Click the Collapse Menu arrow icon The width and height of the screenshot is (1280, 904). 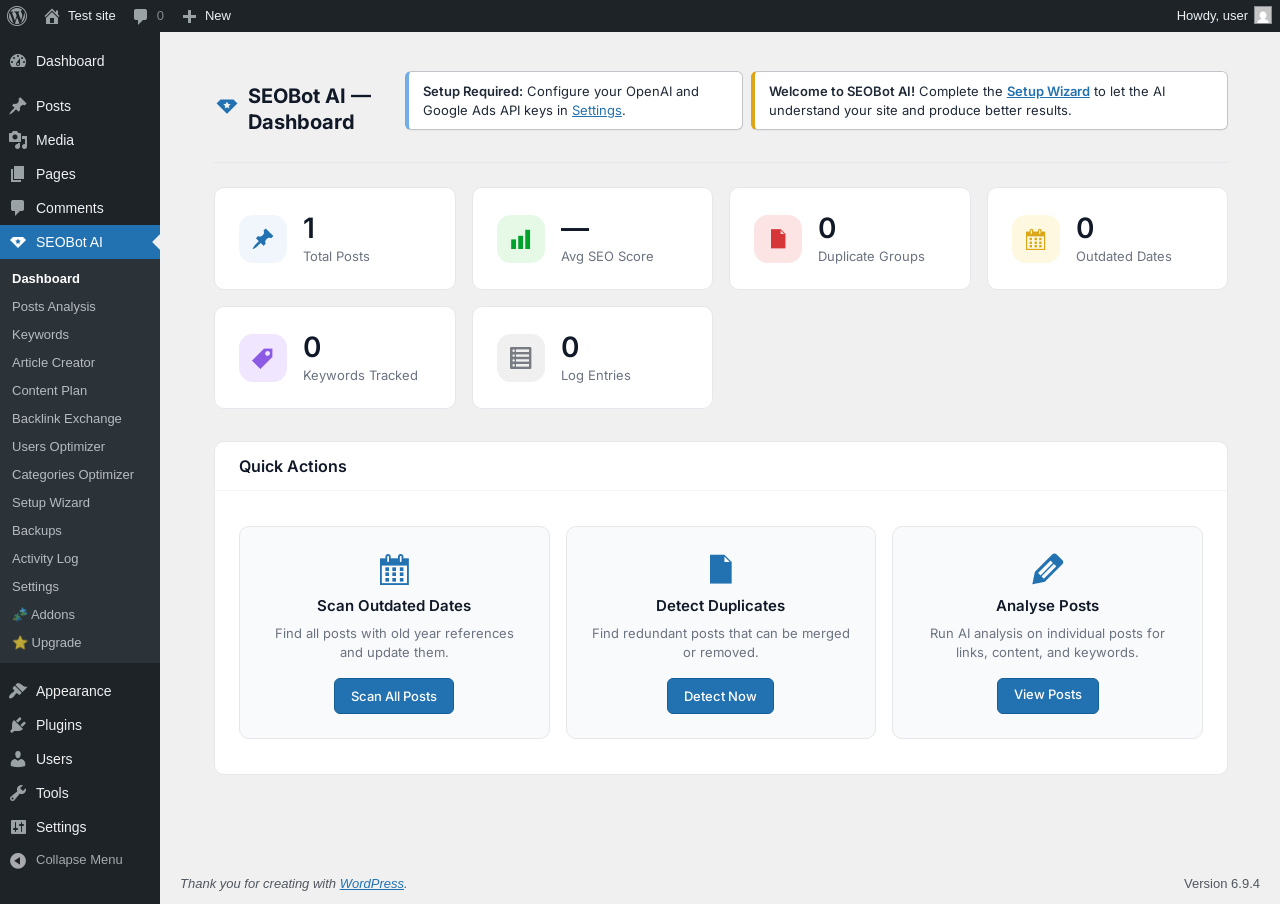18,860
